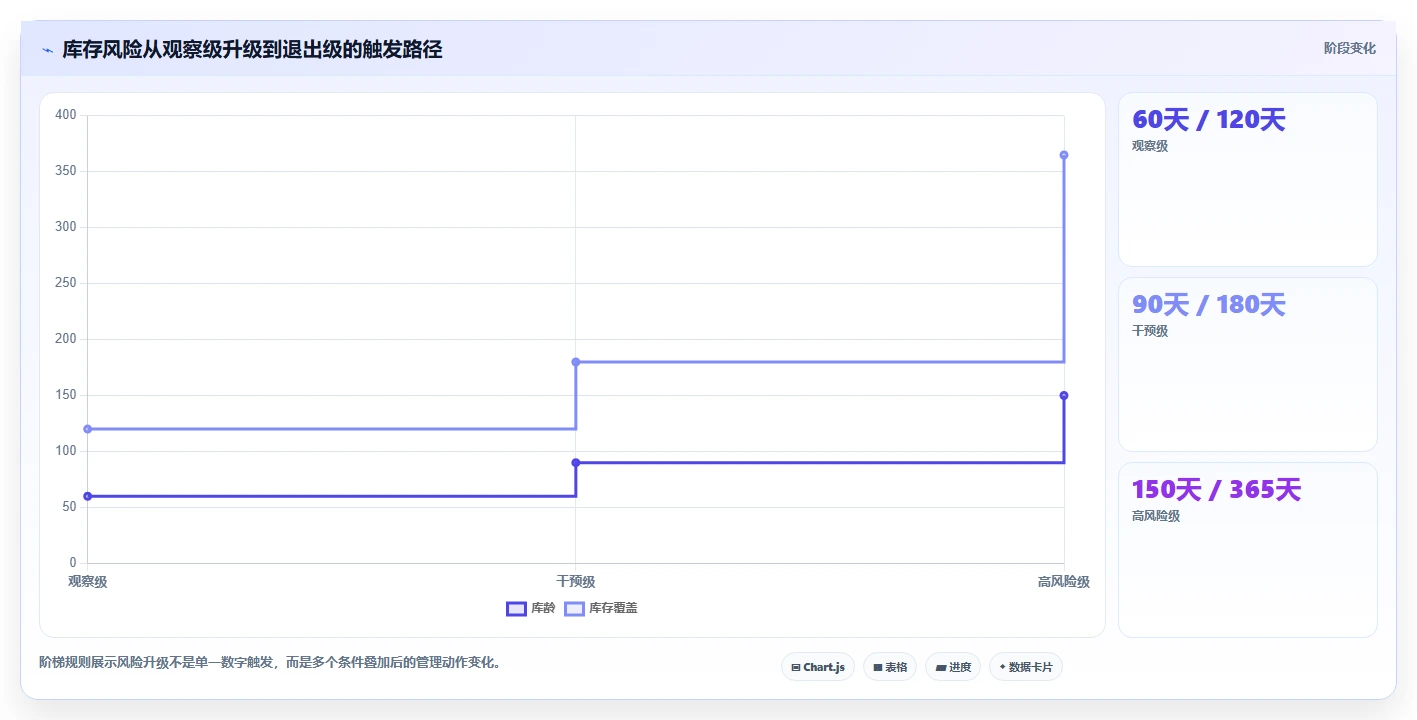Click the chart title 库存风险从观察级升级到退出级的触发路径
1417x720 pixels.
click(252, 49)
